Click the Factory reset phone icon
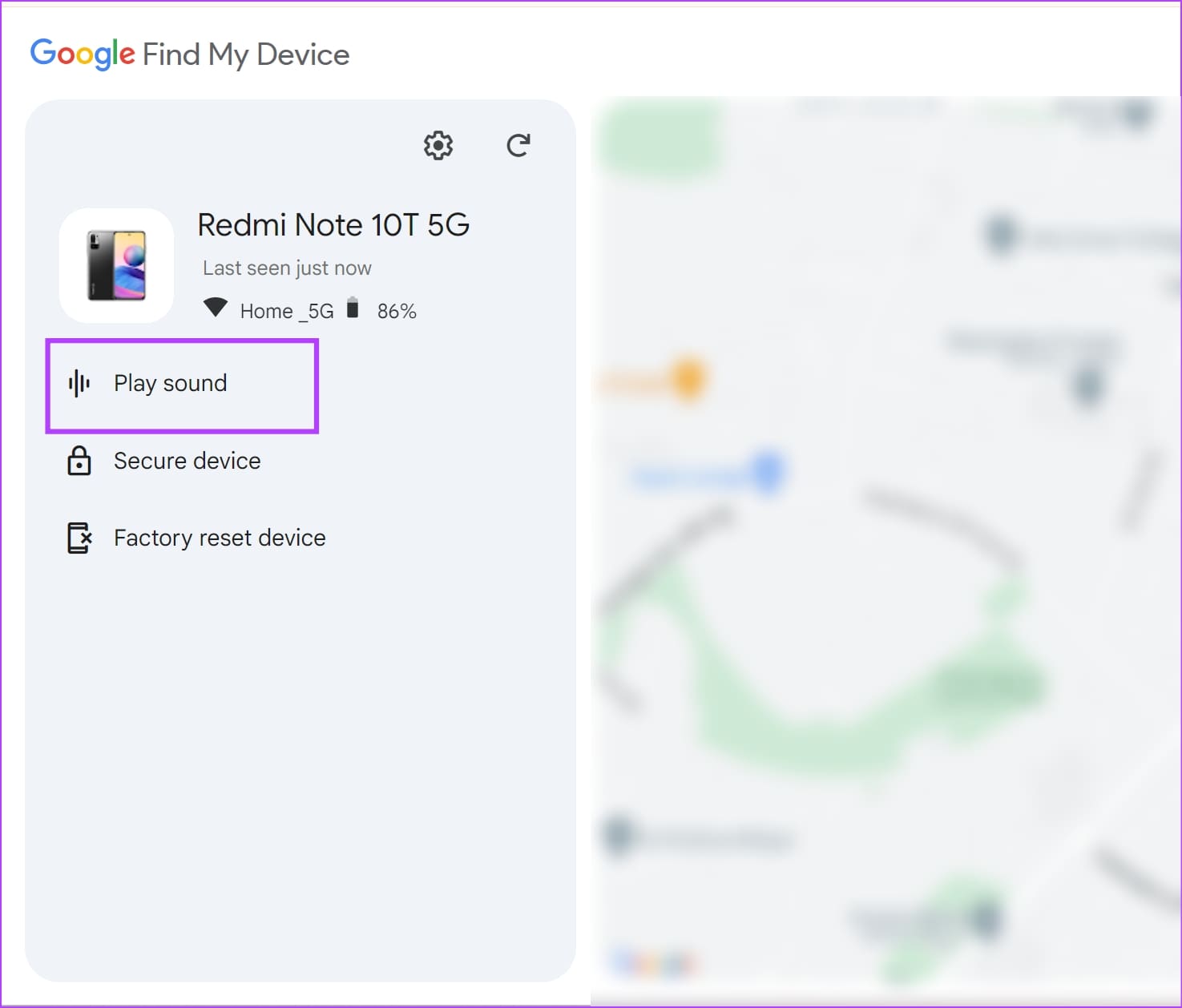 [x=79, y=538]
